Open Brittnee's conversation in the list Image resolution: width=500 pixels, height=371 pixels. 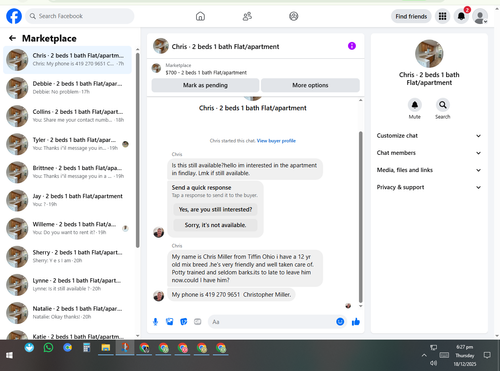[x=68, y=172]
